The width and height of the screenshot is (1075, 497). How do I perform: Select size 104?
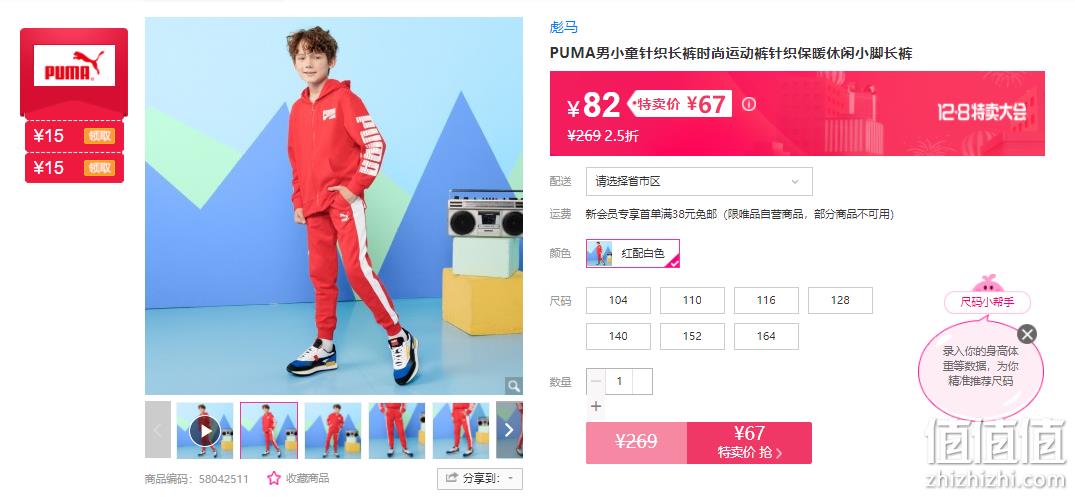point(618,300)
